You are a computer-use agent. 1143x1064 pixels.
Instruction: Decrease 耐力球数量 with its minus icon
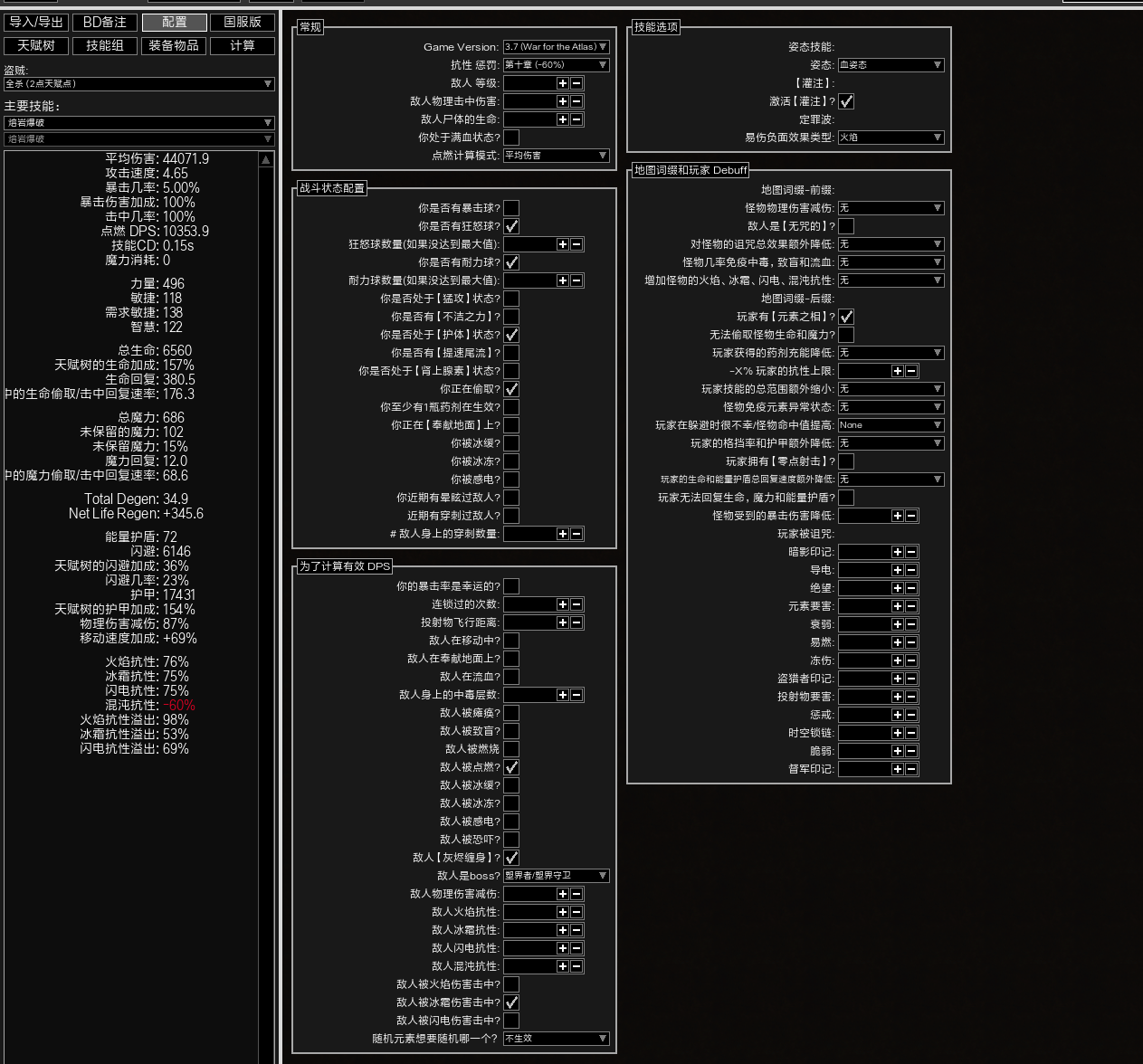[x=576, y=280]
